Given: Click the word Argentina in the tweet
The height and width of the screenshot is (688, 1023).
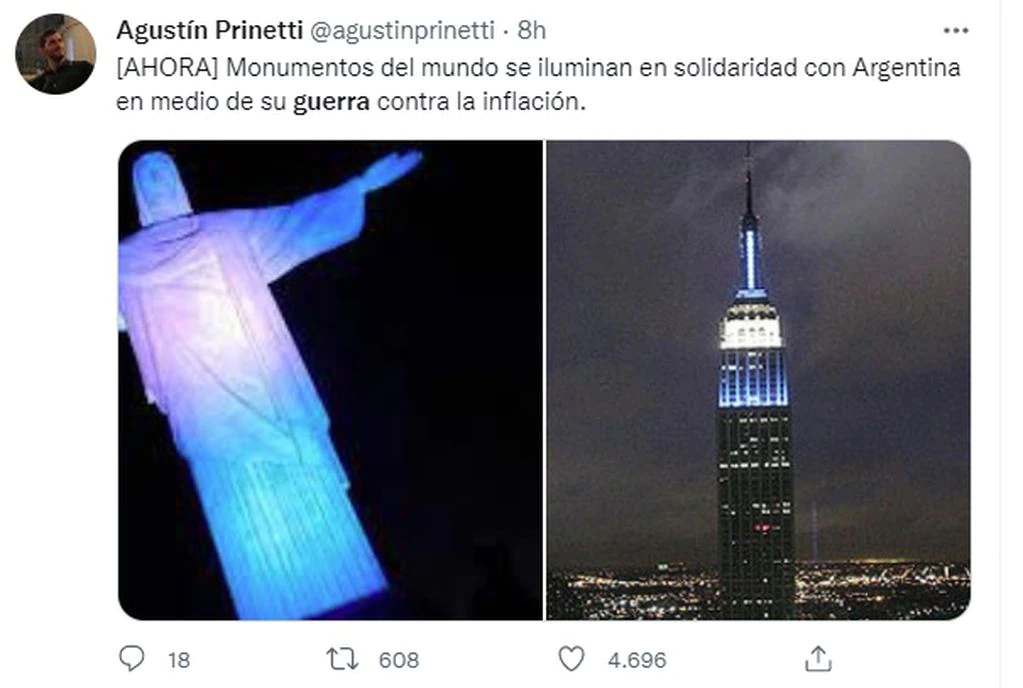Looking at the screenshot, I should [906, 68].
